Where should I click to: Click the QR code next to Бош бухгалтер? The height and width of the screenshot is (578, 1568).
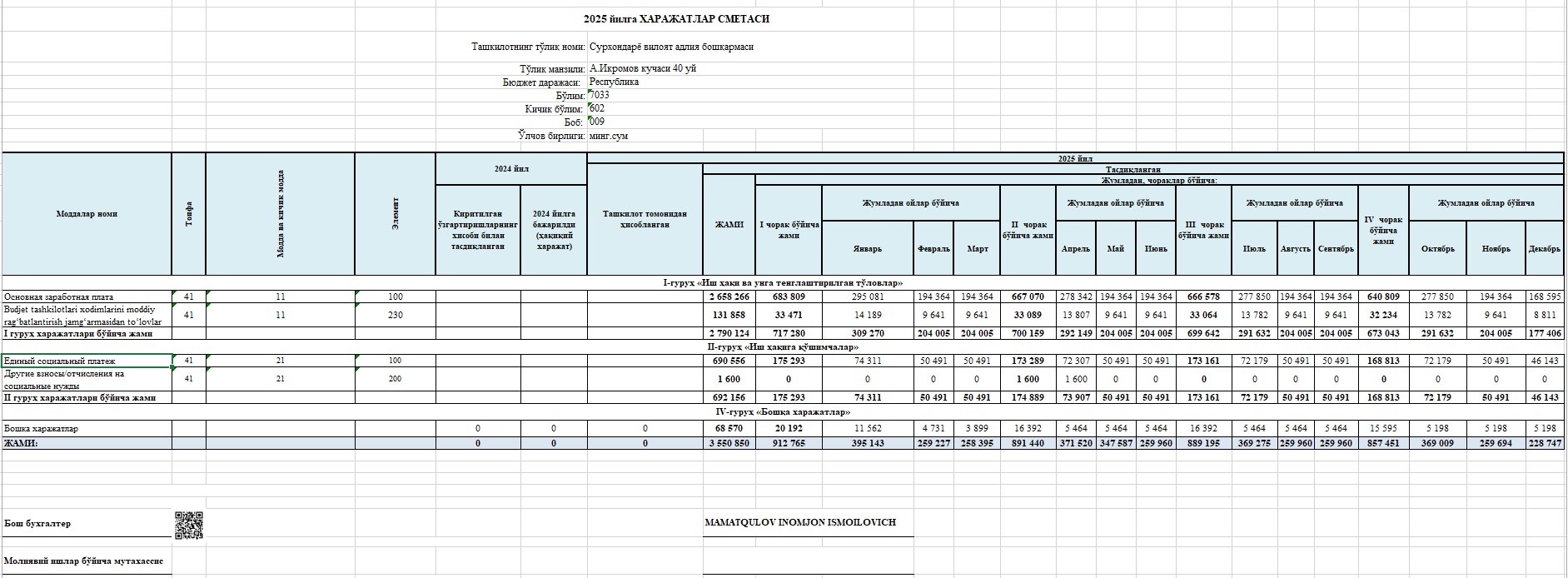click(x=189, y=526)
